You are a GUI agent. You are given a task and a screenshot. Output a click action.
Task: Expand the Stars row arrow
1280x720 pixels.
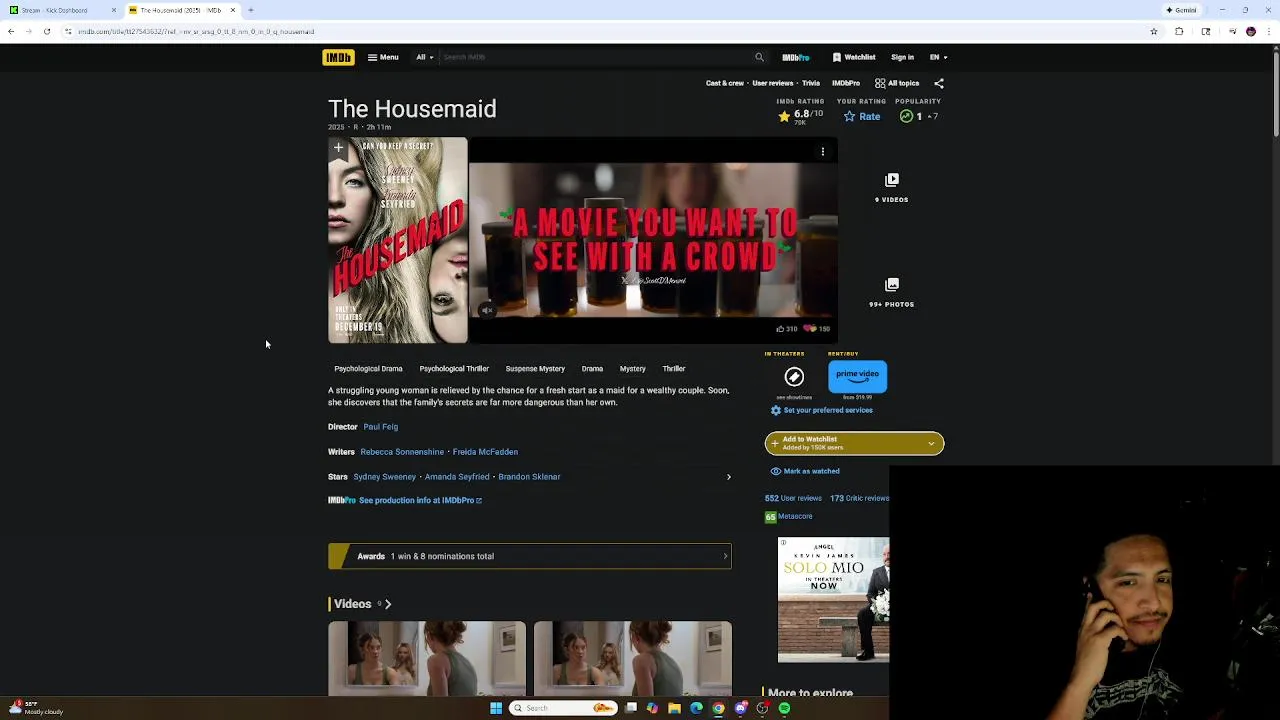728,477
